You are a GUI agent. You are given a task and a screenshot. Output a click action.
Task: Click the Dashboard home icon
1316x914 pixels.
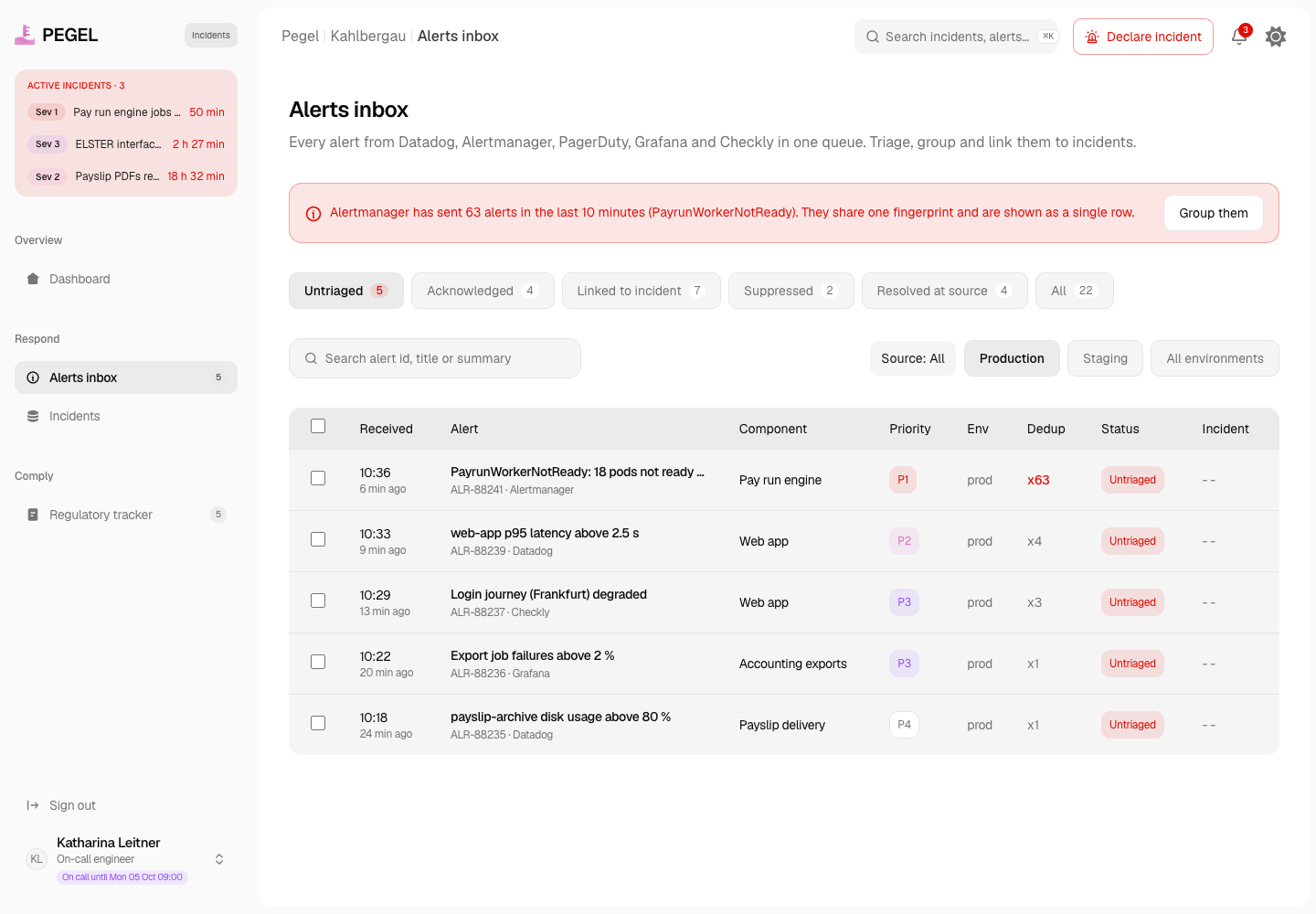(33, 279)
